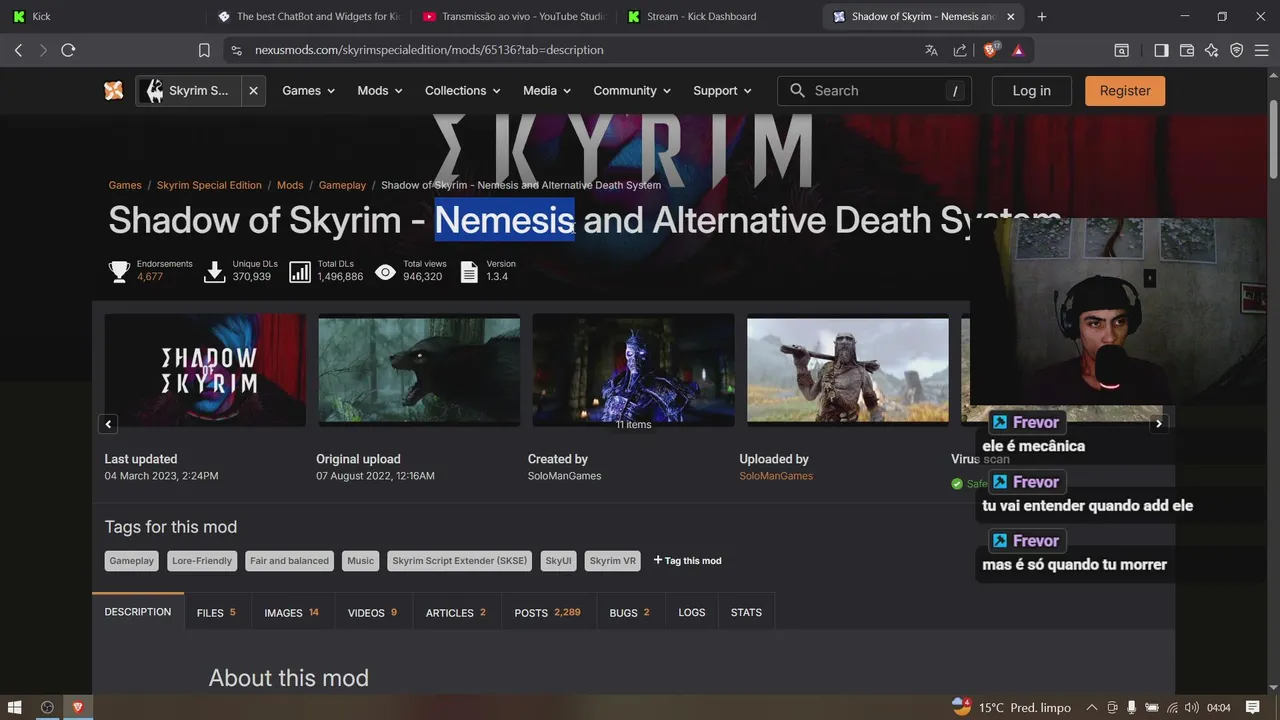Open the BUGS tab
This screenshot has width=1280, height=720.
(x=629, y=612)
